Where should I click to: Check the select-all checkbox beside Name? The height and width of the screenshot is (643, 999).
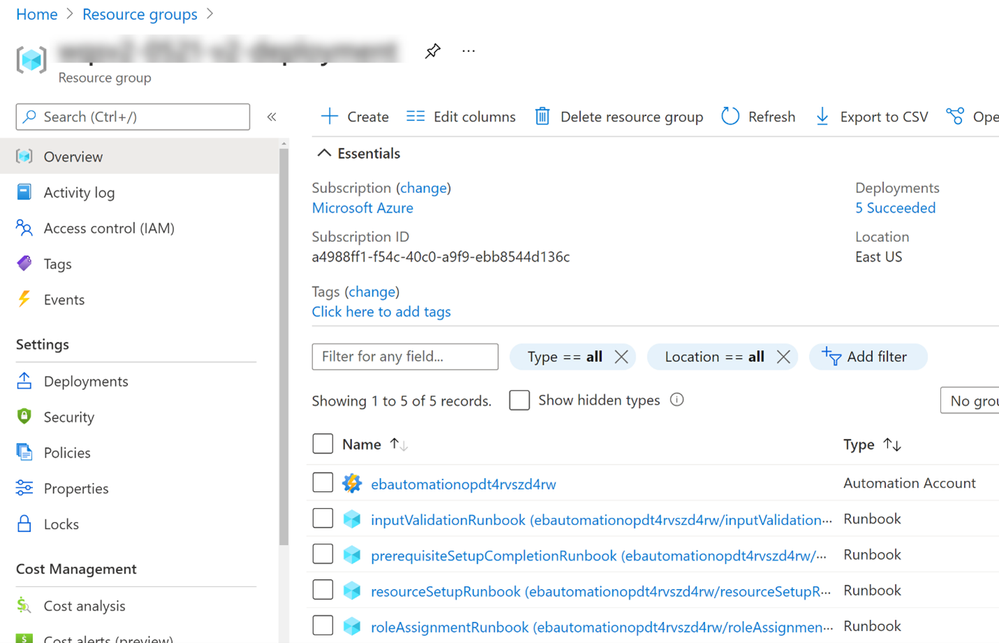pyautogui.click(x=323, y=444)
